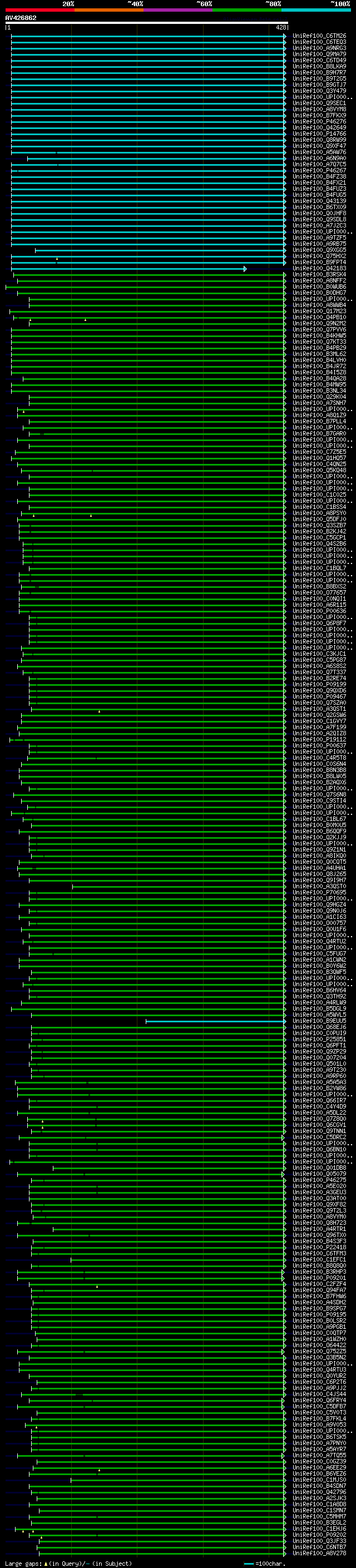Screen dimensions: 356x1568
Task: Click the cyan alignment bar of UniRef100_B9EUU5
Action: [215, 1021]
